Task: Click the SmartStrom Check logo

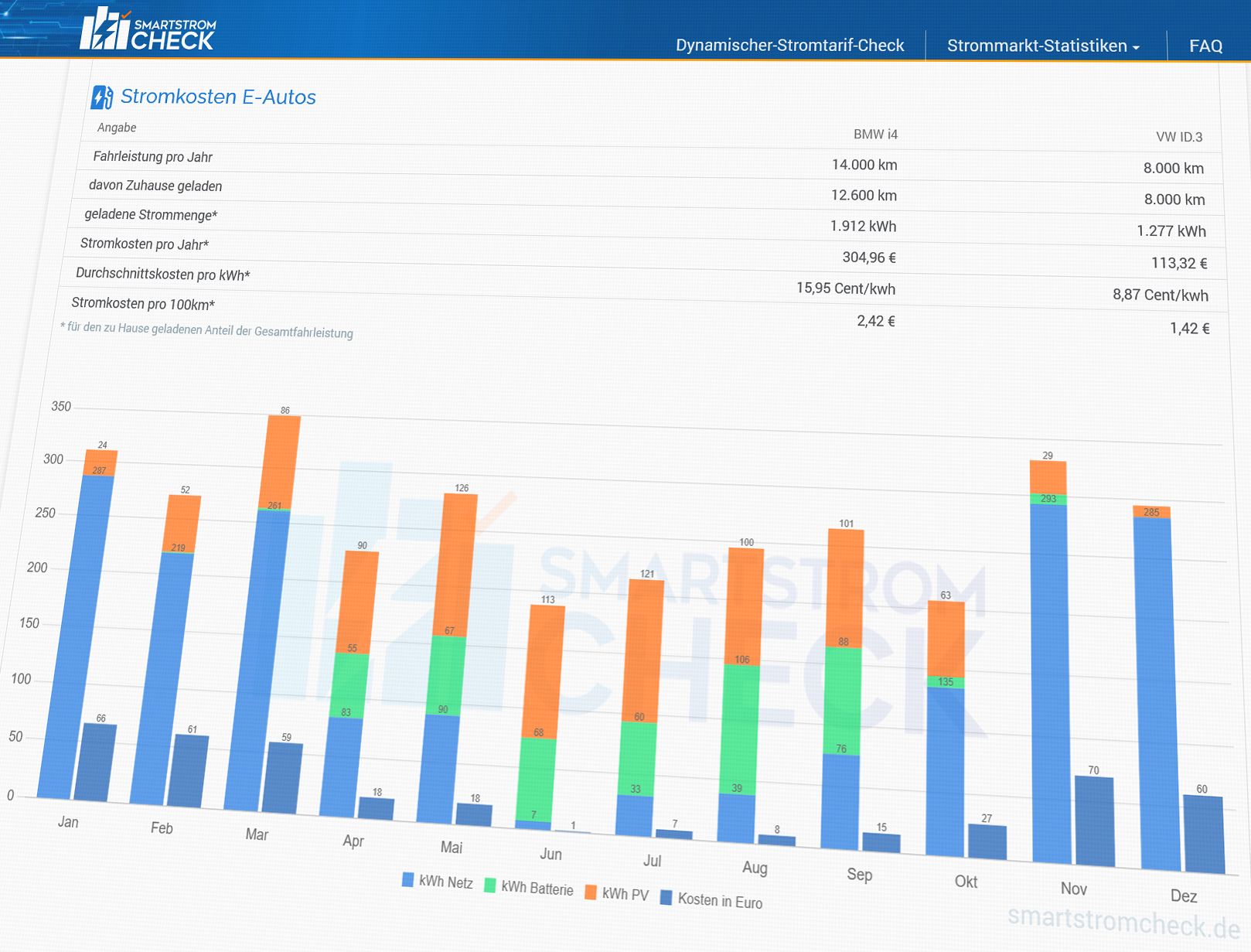Action: (148, 29)
